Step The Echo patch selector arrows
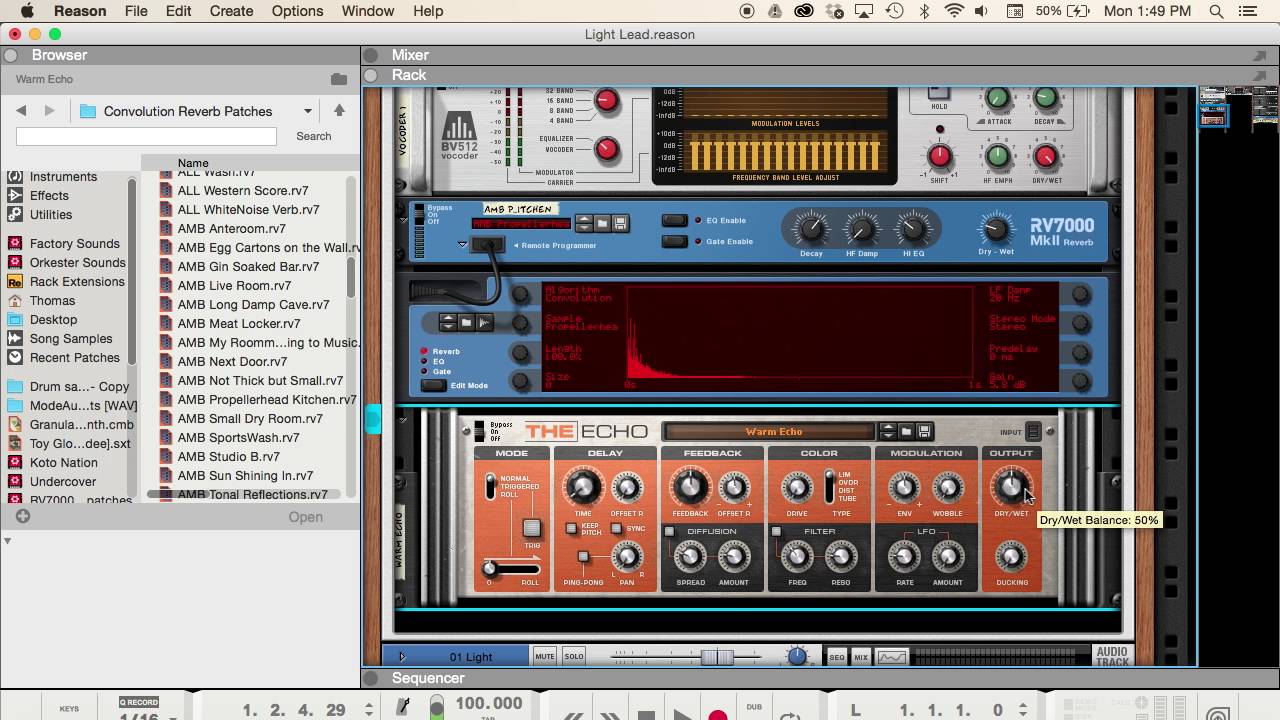Image resolution: width=1280 pixels, height=720 pixels. (887, 432)
